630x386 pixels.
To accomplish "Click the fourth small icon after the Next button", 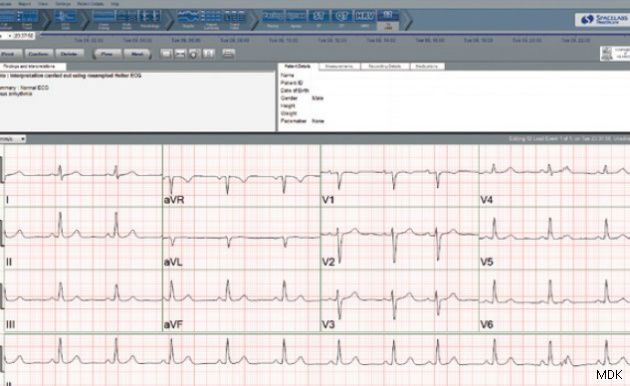I will point(209,53).
